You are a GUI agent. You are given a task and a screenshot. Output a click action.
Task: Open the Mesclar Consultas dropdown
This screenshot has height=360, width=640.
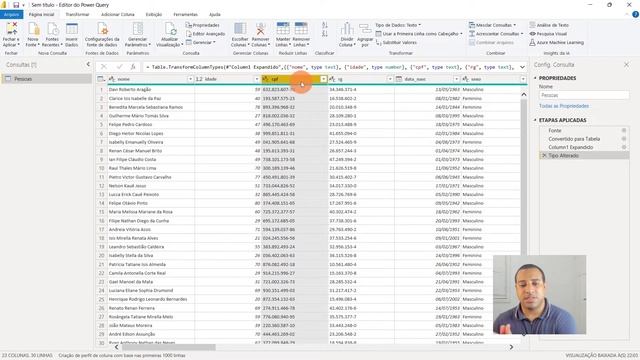tap(492, 25)
